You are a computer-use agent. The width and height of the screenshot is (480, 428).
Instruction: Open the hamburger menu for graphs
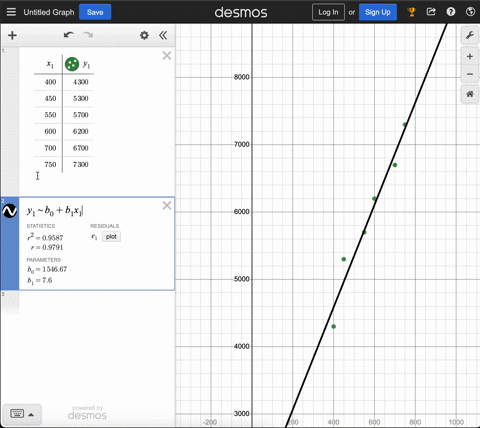click(x=11, y=12)
